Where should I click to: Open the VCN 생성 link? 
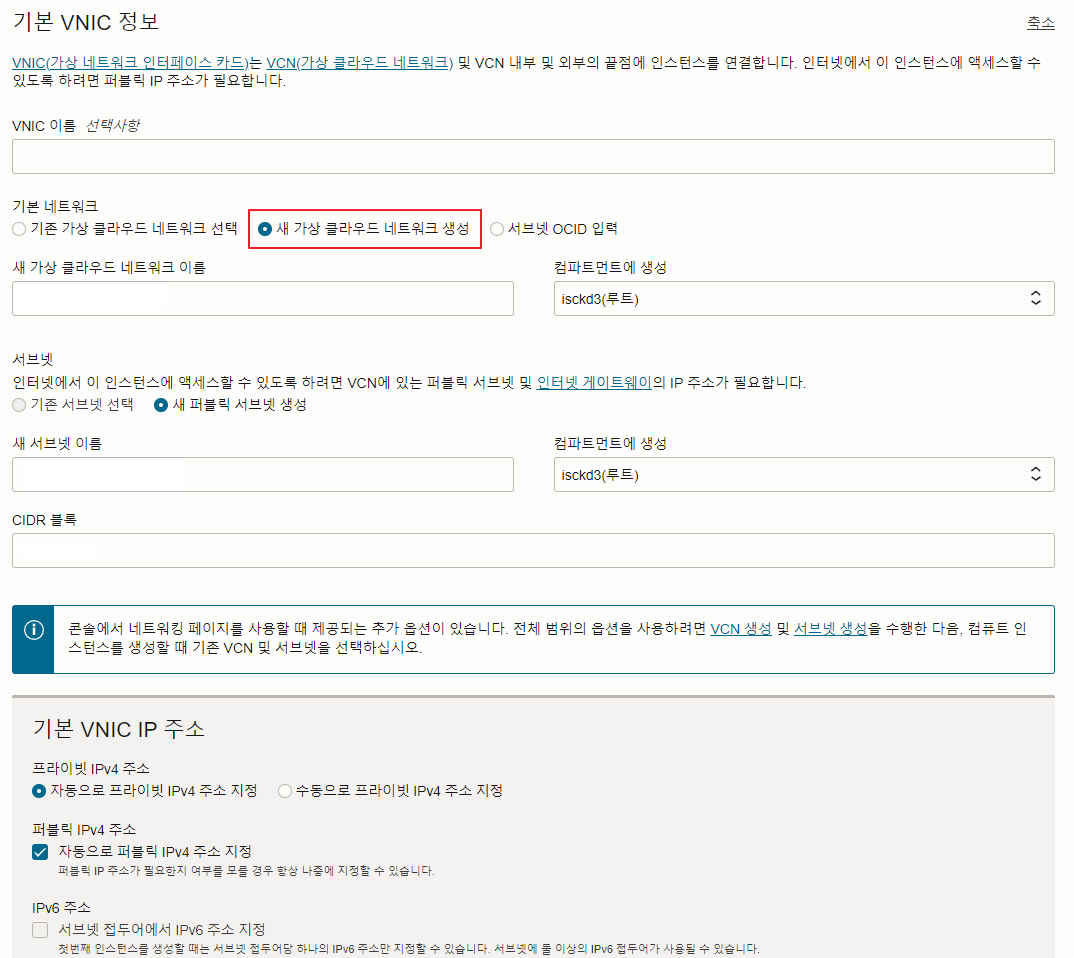click(740, 629)
